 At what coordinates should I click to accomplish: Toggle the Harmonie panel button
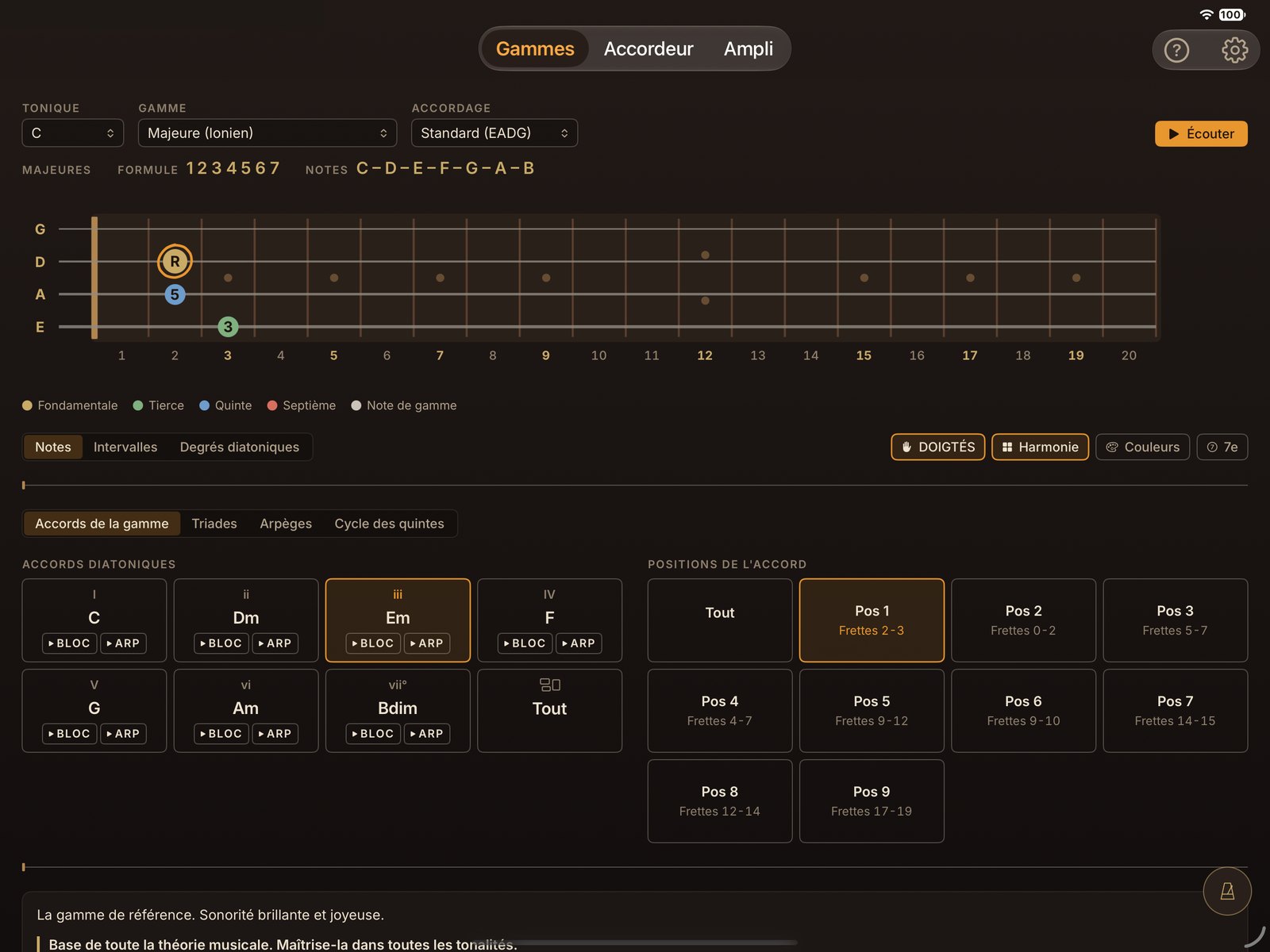coord(1040,447)
